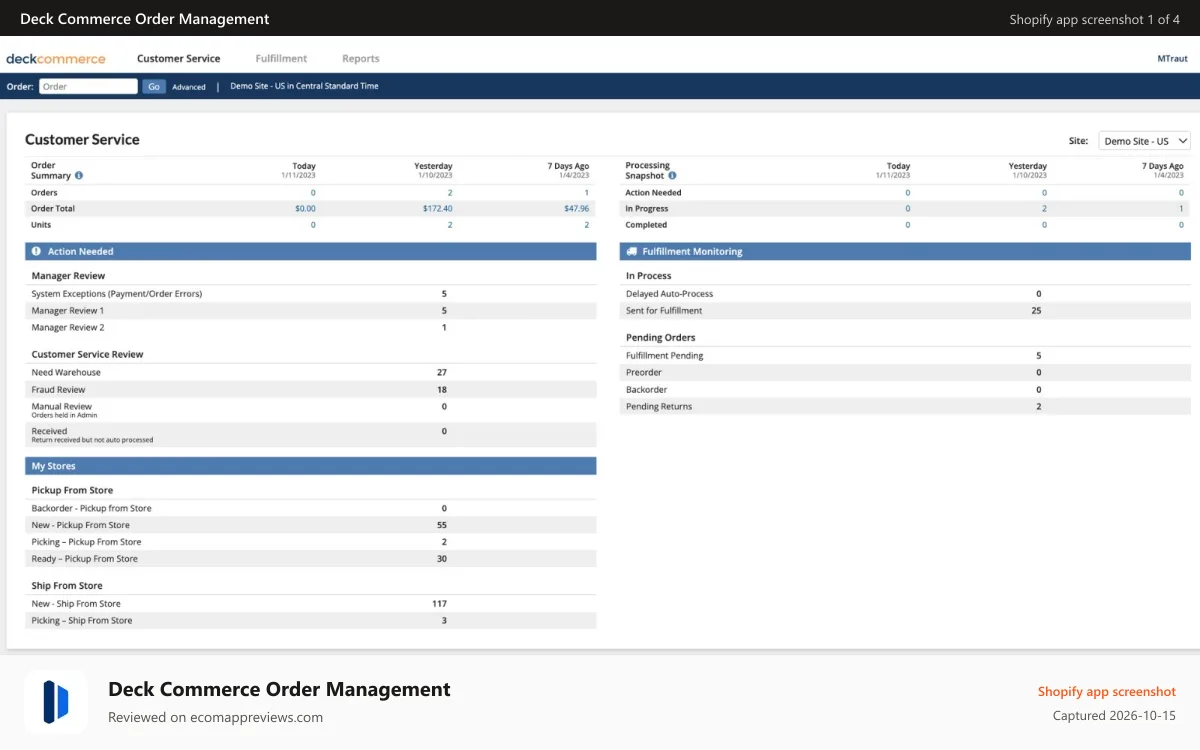1200x750 pixels.
Task: Select the Backorder row under Pending Orders
Action: [x=905, y=390]
